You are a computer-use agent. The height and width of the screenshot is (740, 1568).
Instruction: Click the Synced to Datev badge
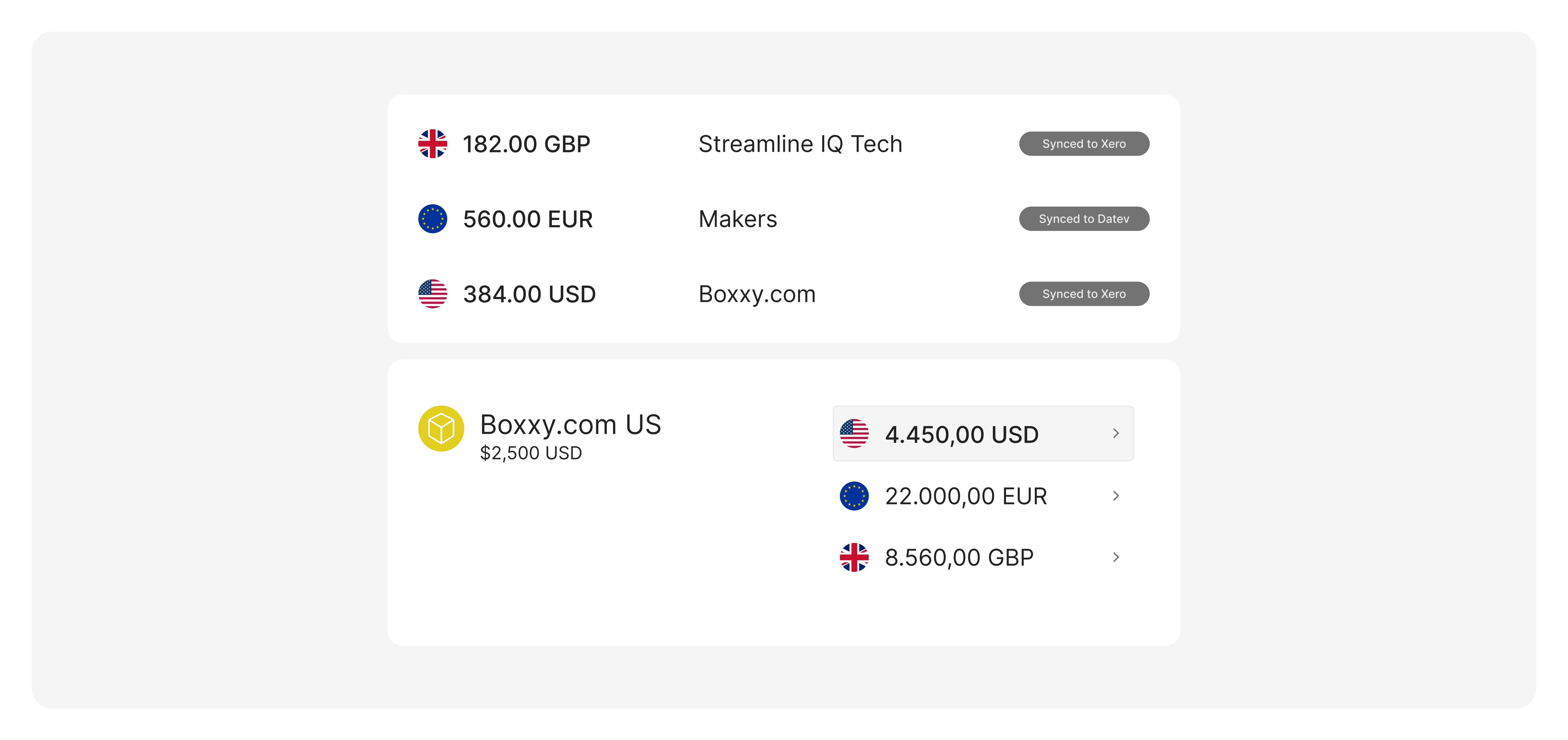pyautogui.click(x=1083, y=219)
